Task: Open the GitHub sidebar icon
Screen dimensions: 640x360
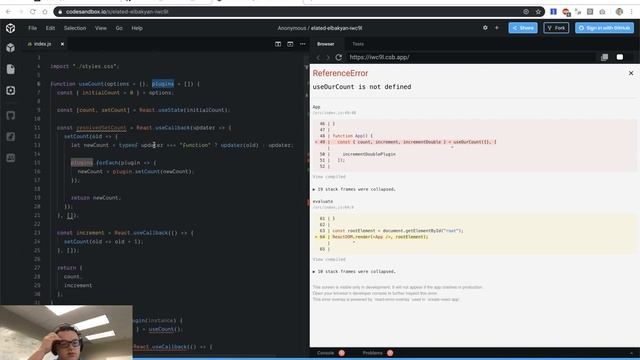Action: point(11,116)
